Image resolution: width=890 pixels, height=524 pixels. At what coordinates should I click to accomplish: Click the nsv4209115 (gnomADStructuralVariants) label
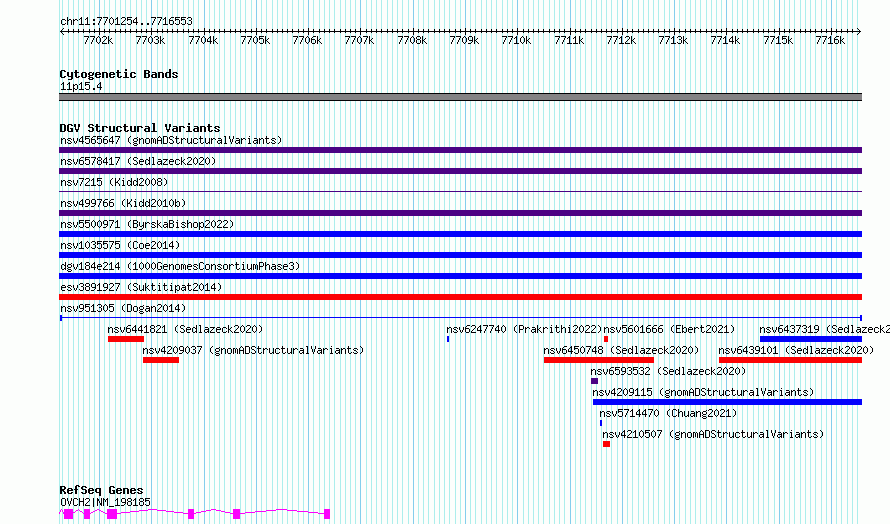(x=703, y=392)
